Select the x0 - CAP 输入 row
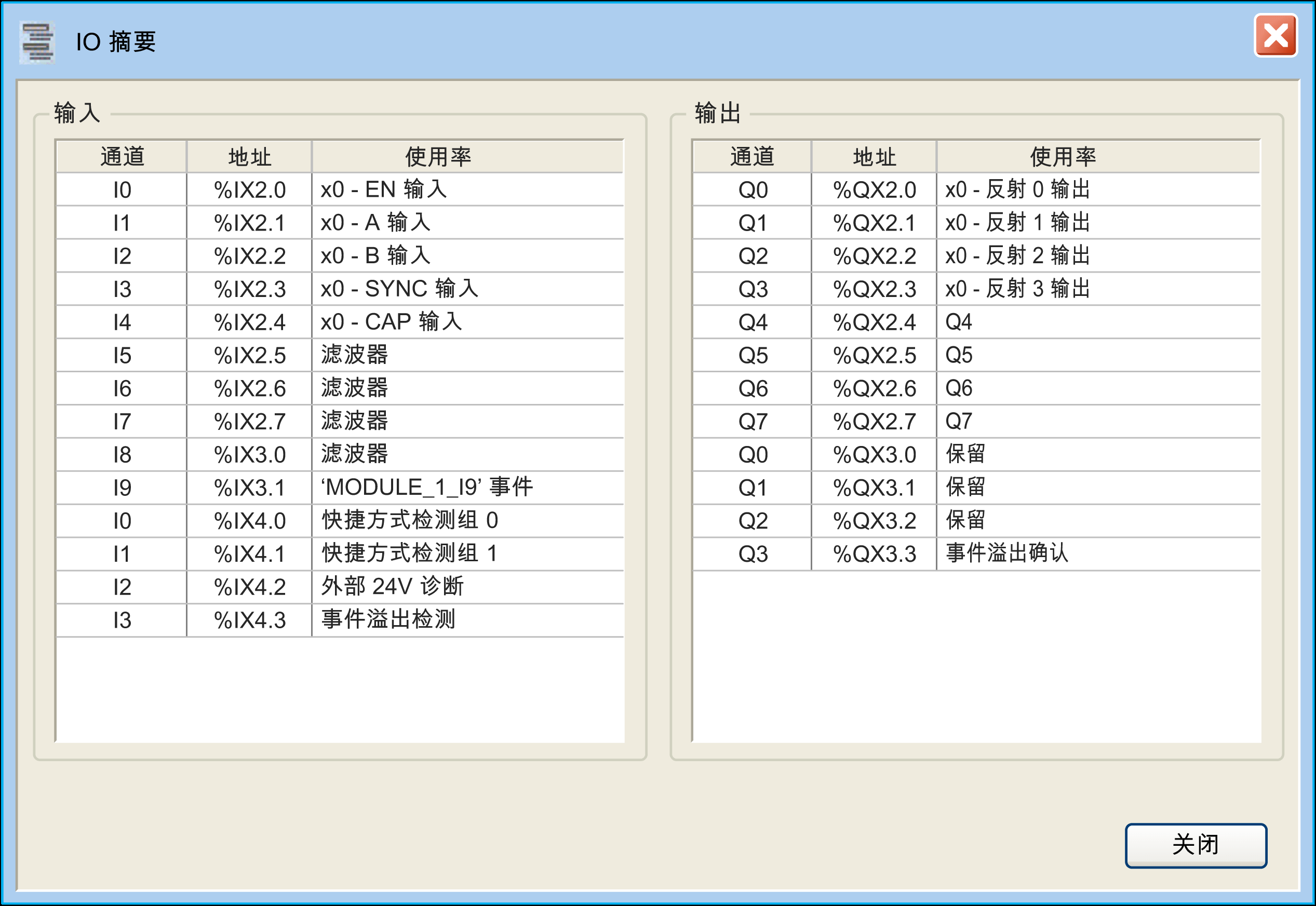This screenshot has width=1316, height=906. [x=391, y=322]
